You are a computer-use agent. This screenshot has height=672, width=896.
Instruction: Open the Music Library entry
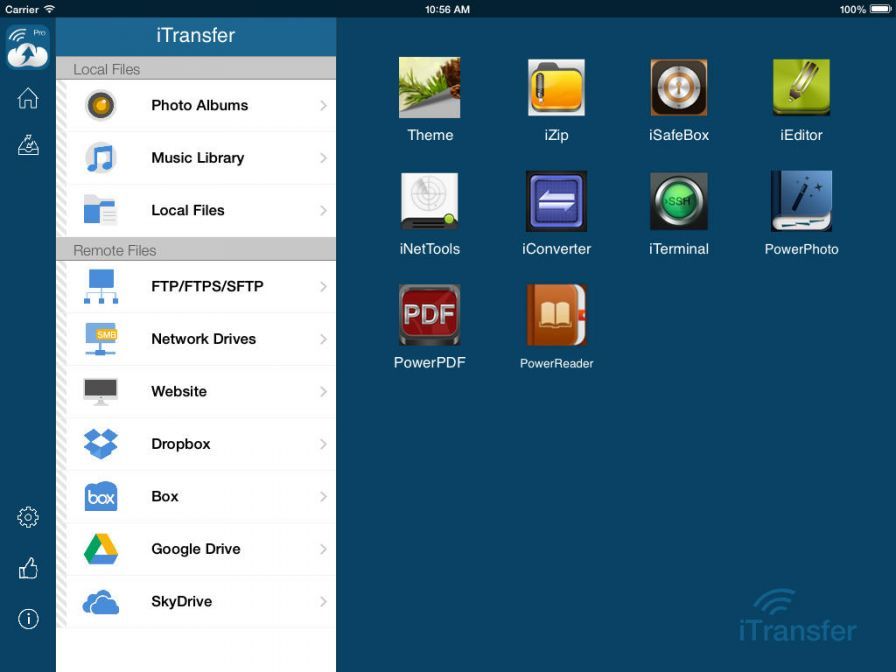(x=197, y=158)
